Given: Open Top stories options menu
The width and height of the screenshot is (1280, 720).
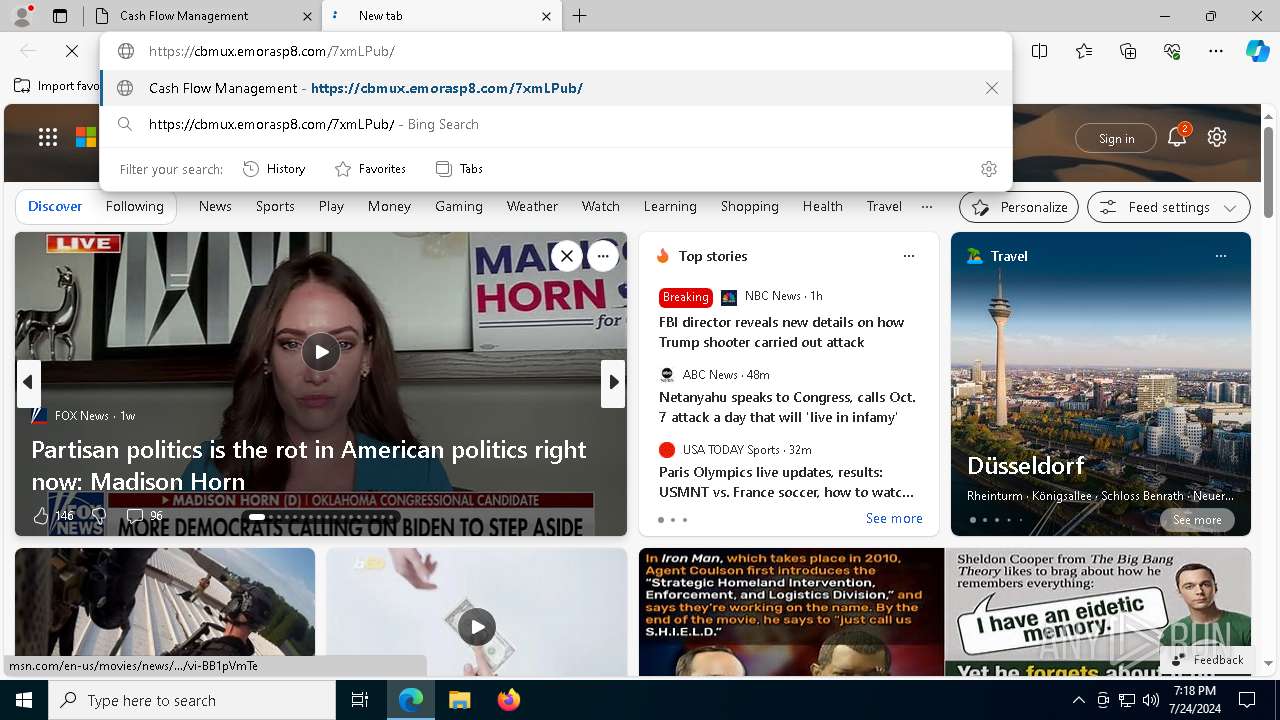Looking at the screenshot, I should click(x=909, y=256).
